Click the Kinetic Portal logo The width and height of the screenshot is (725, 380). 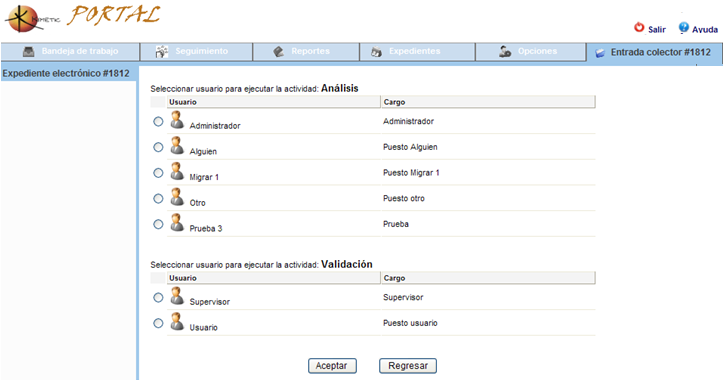82,18
